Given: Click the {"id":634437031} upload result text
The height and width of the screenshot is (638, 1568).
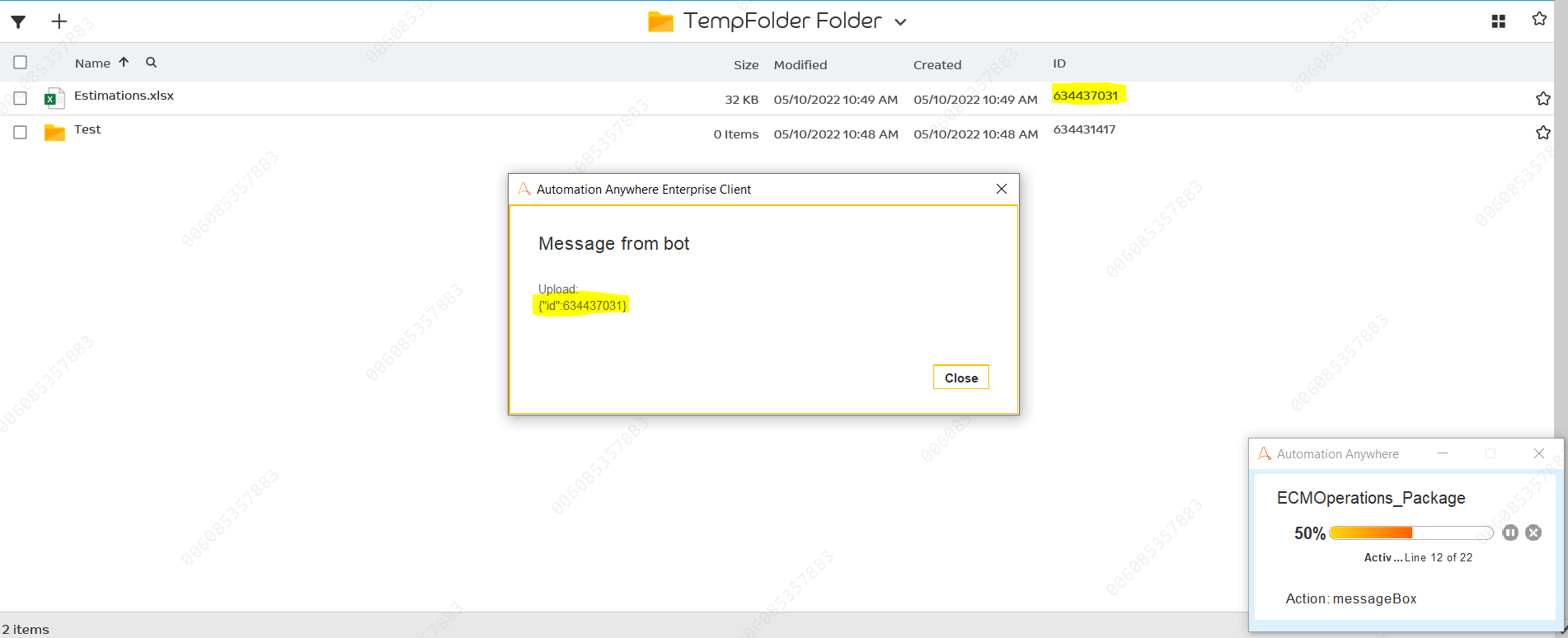Looking at the screenshot, I should (x=582, y=306).
